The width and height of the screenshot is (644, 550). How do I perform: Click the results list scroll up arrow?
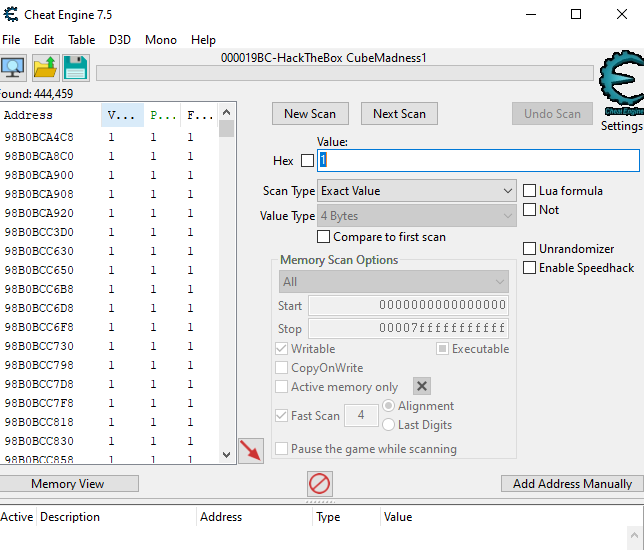[x=226, y=112]
